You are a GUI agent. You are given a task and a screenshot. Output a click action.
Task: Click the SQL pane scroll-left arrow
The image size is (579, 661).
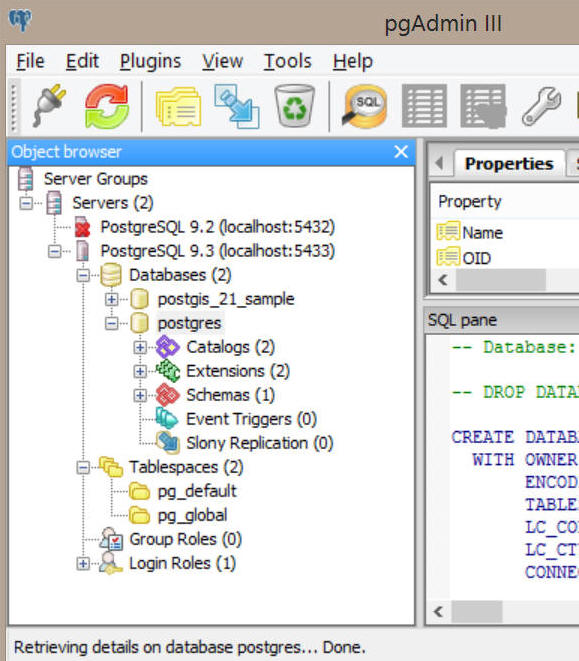pos(439,611)
